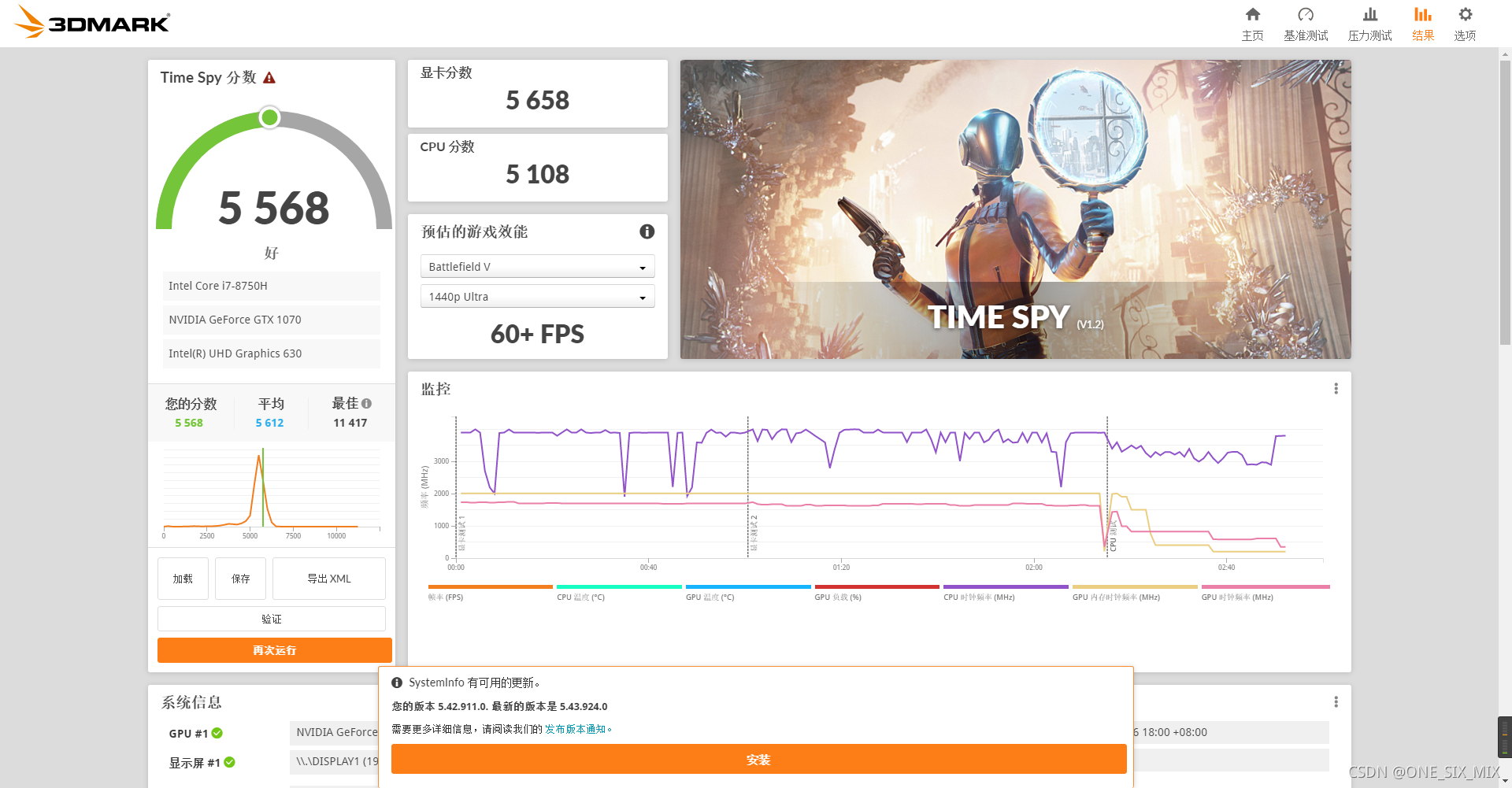Click the \\.\DISPLAY1 display field

pos(335,761)
